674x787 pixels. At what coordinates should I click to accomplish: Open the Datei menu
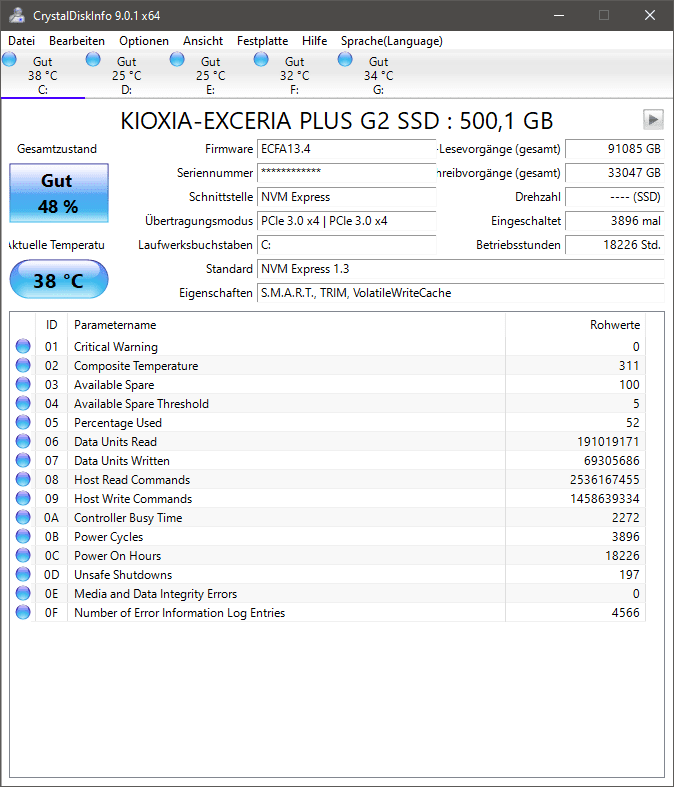[x=22, y=41]
